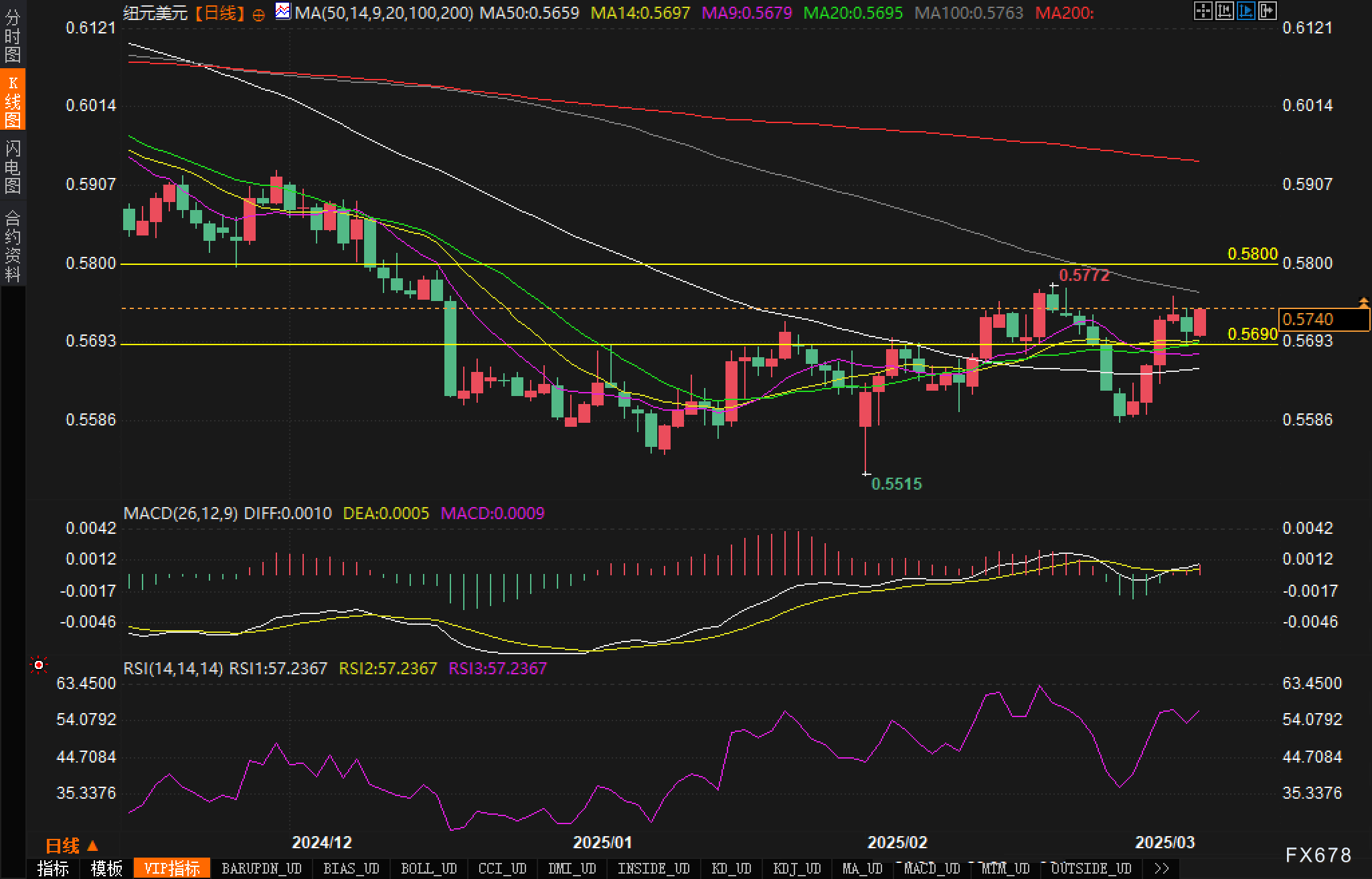This screenshot has width=1372, height=879.
Task: Toggle the blue highlighted axis scale icon
Action: tap(1246, 11)
